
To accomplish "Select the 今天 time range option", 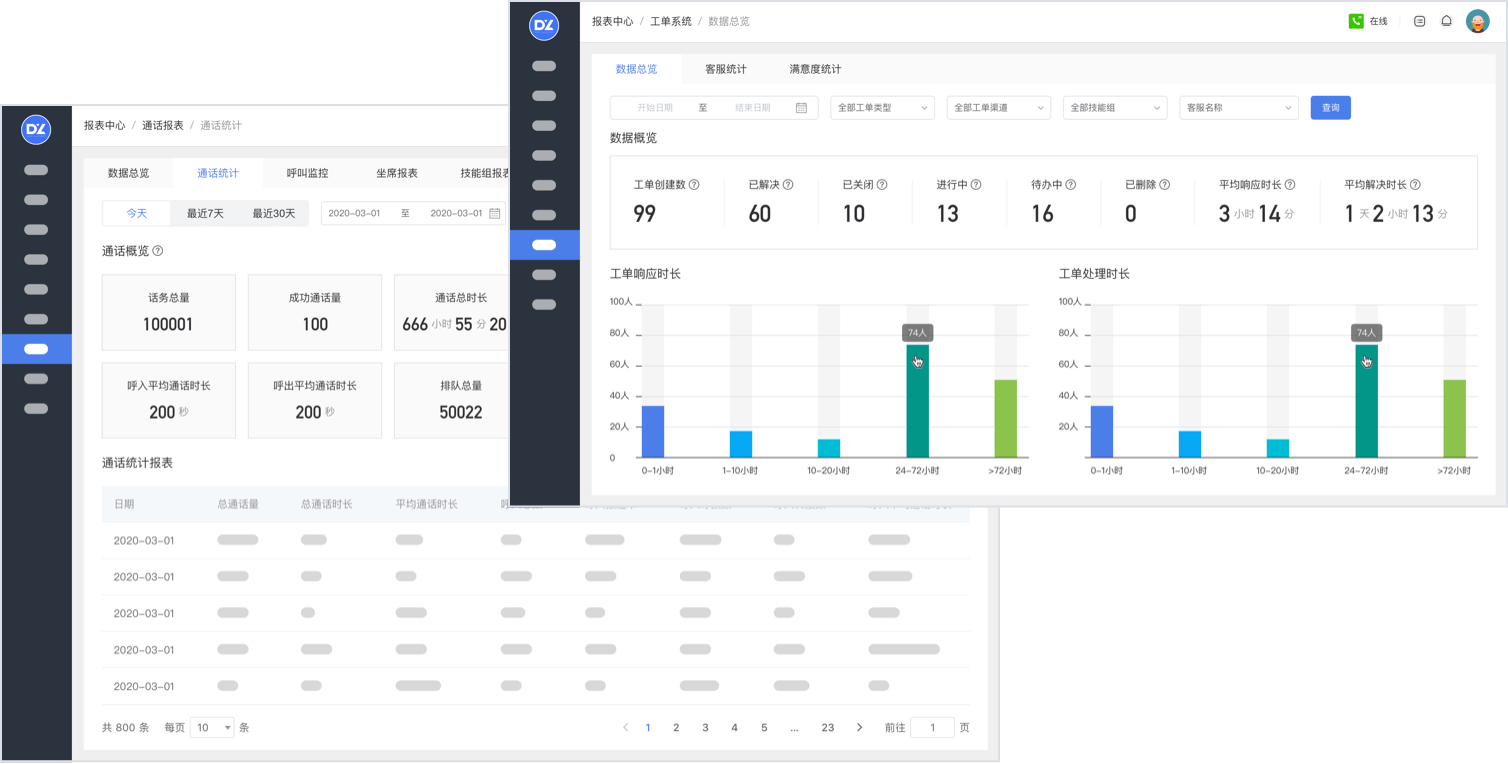I will pos(136,213).
